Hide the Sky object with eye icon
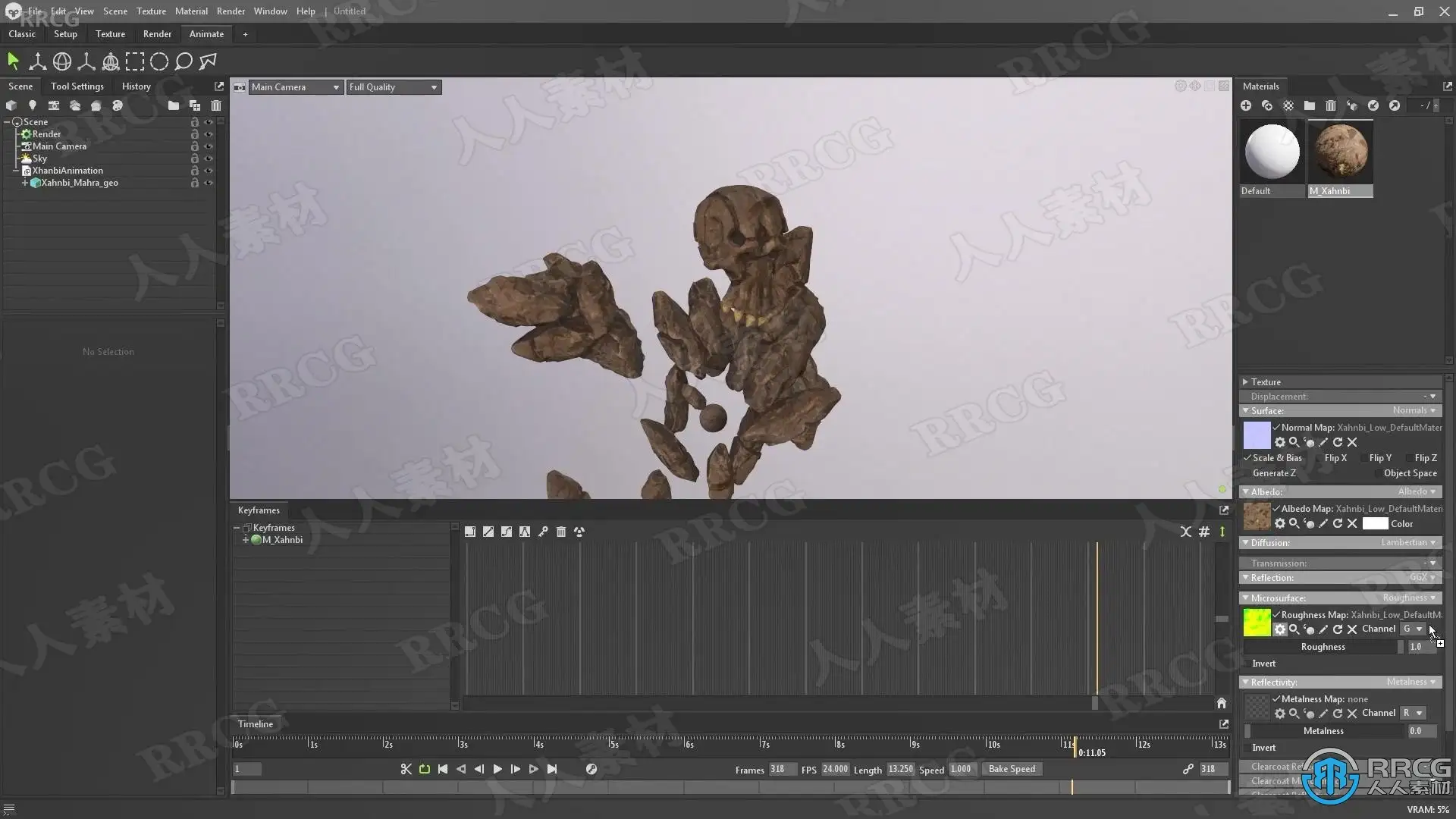The width and height of the screenshot is (1456, 819). point(209,158)
